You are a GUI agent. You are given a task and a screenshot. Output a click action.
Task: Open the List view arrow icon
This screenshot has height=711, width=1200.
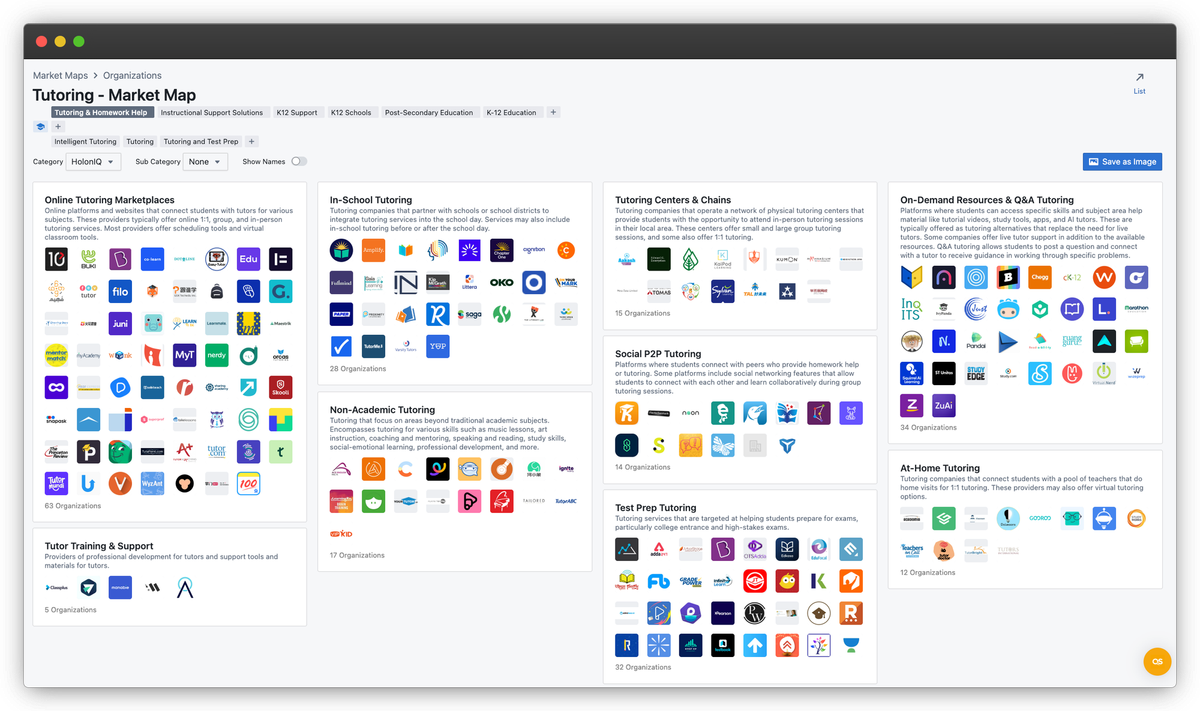pos(1139,77)
